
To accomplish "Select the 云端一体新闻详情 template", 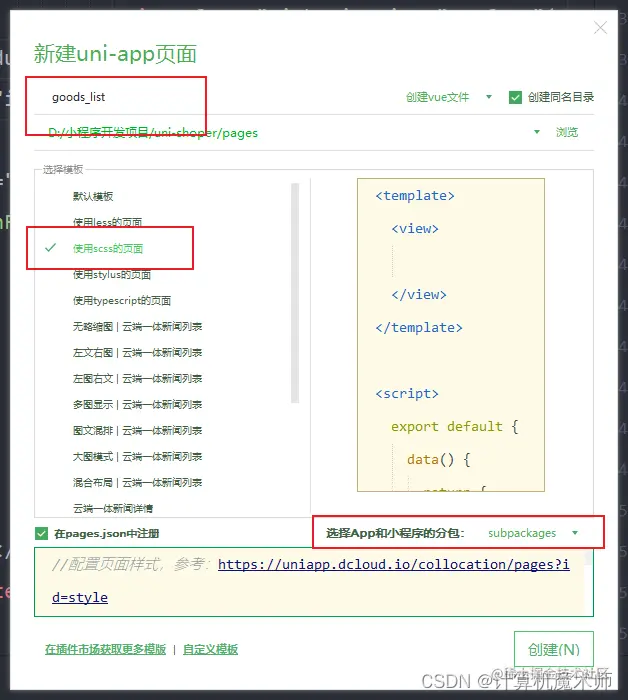I will (x=112, y=508).
